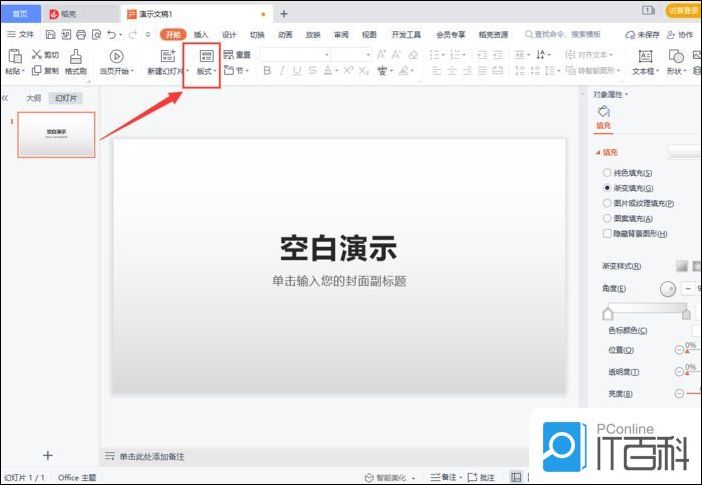
Task: Click the Print icon in quick access toolbar
Action: [x=81, y=34]
